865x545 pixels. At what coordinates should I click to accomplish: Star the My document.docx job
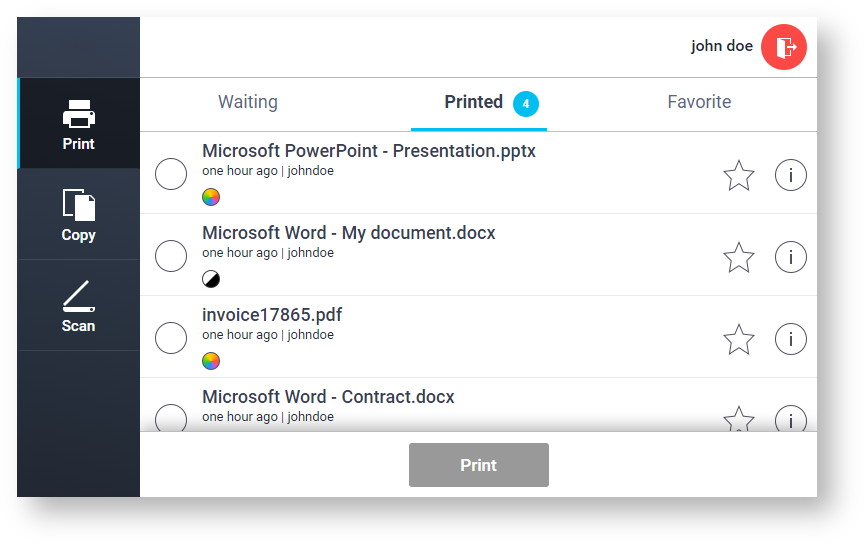pyautogui.click(x=738, y=257)
